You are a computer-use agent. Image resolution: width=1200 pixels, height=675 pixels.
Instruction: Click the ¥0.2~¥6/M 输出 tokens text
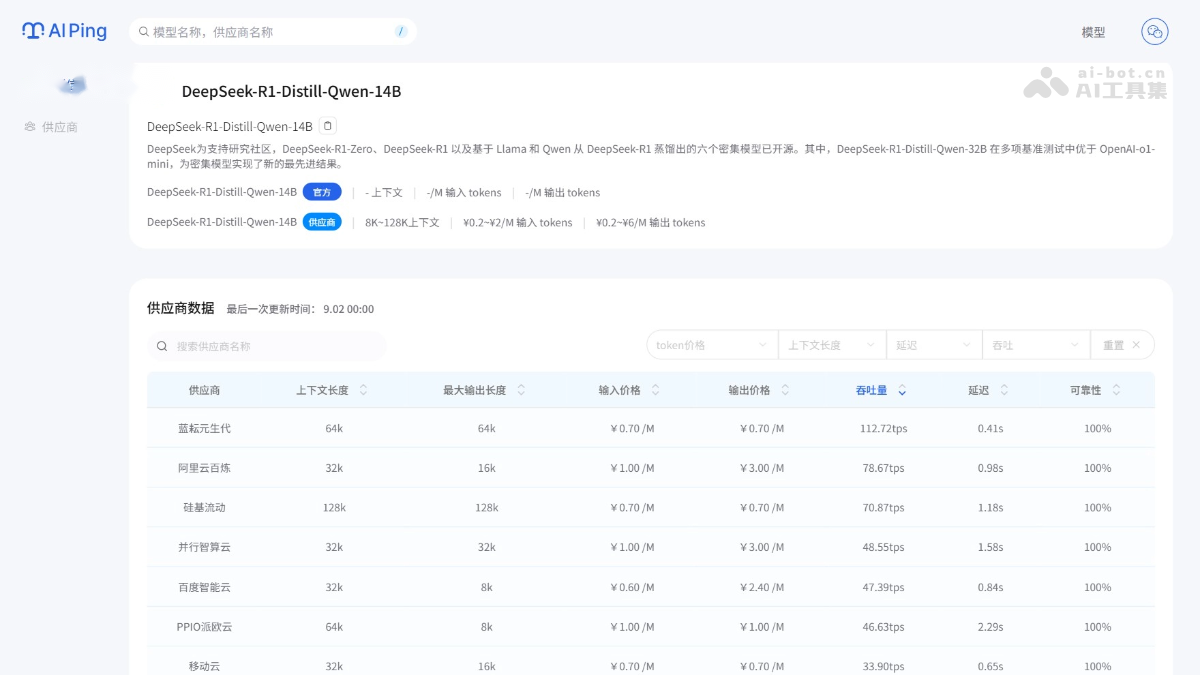651,222
